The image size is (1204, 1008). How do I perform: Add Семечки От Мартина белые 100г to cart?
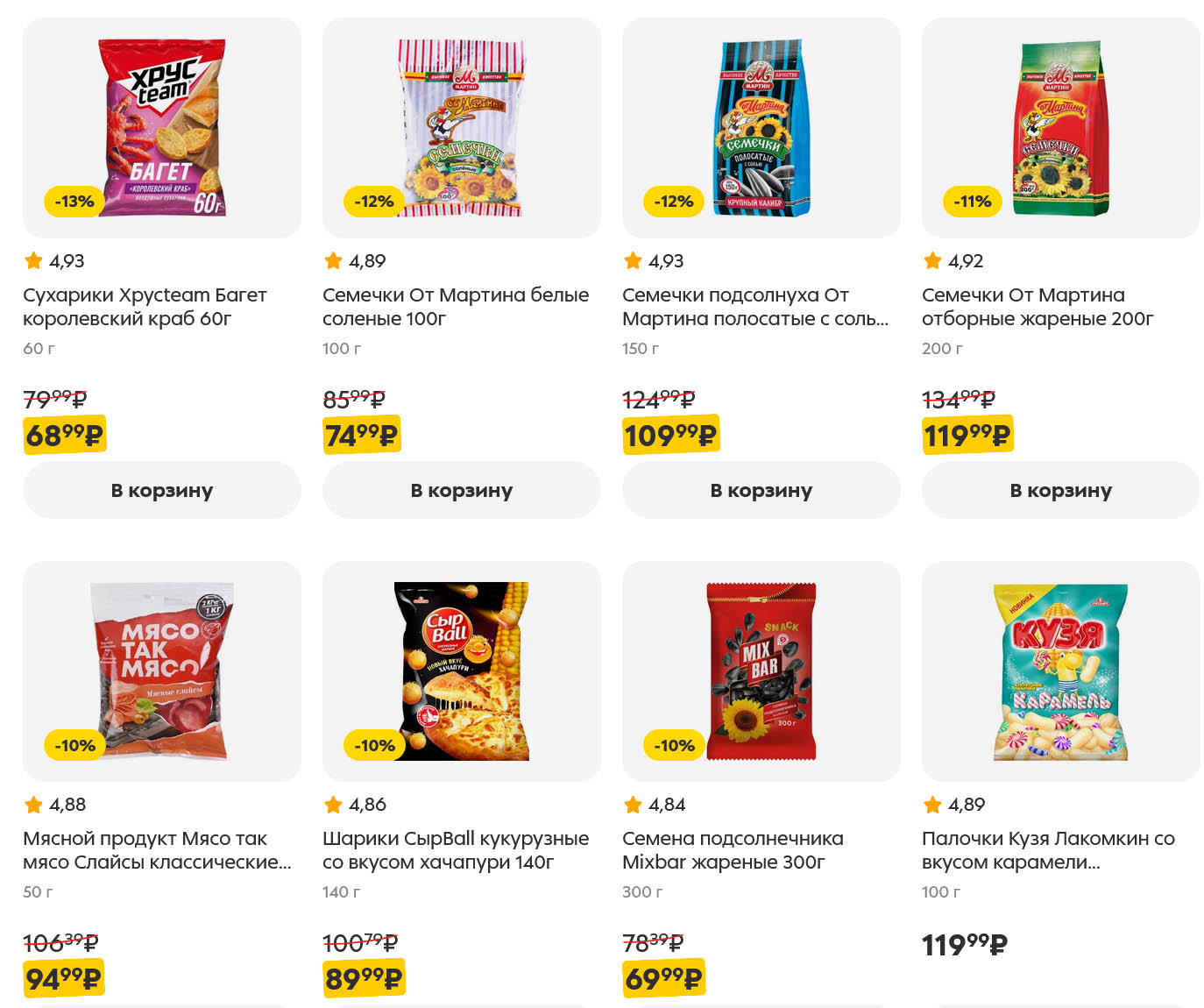461,490
